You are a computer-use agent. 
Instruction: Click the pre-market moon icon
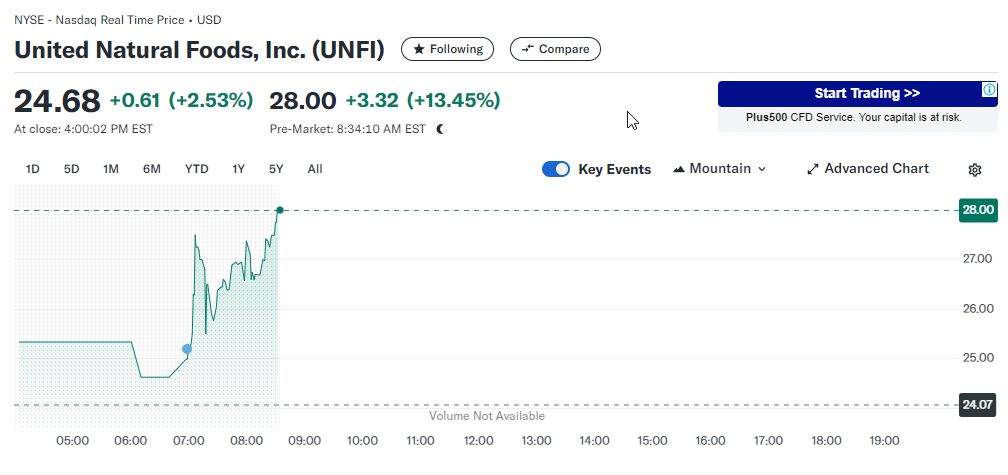pos(440,129)
